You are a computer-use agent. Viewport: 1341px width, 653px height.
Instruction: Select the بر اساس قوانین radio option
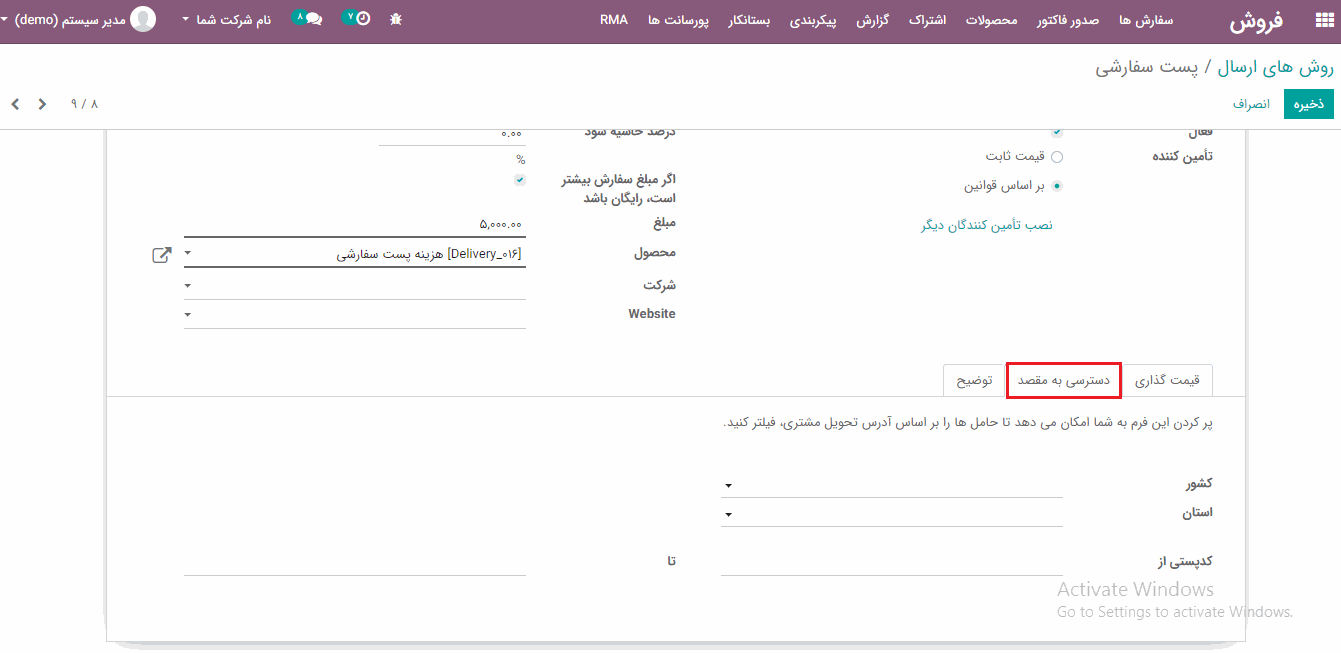click(1057, 186)
